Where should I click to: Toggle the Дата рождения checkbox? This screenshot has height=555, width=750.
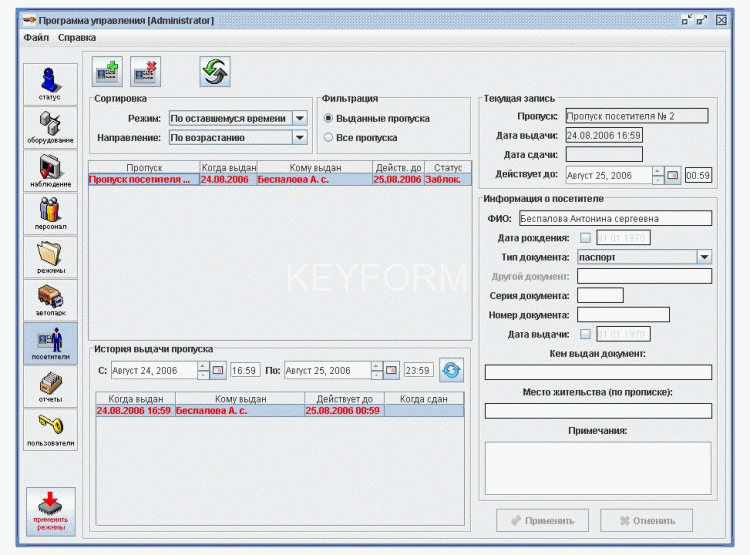(x=585, y=238)
